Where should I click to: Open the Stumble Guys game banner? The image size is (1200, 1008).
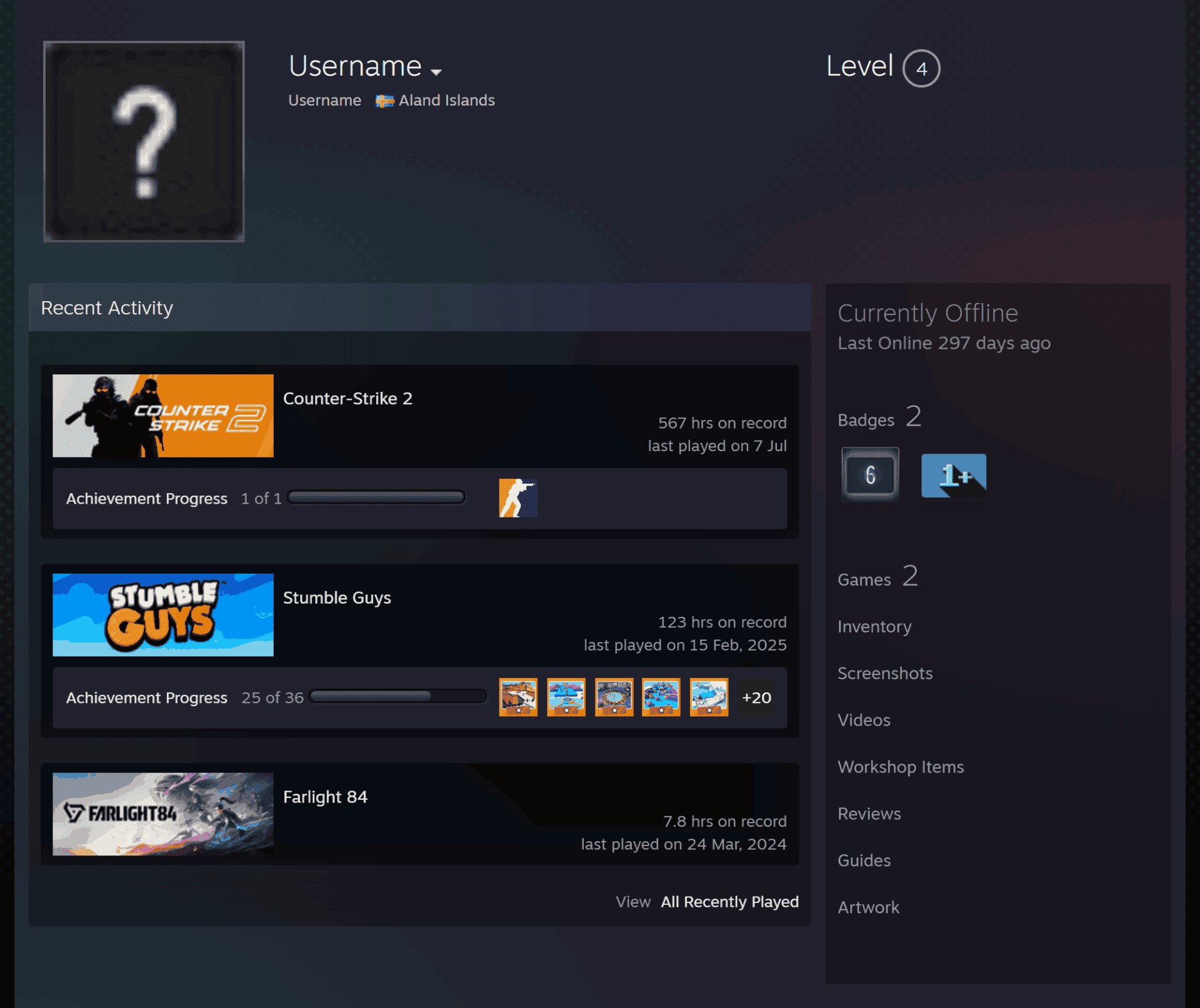(x=163, y=615)
